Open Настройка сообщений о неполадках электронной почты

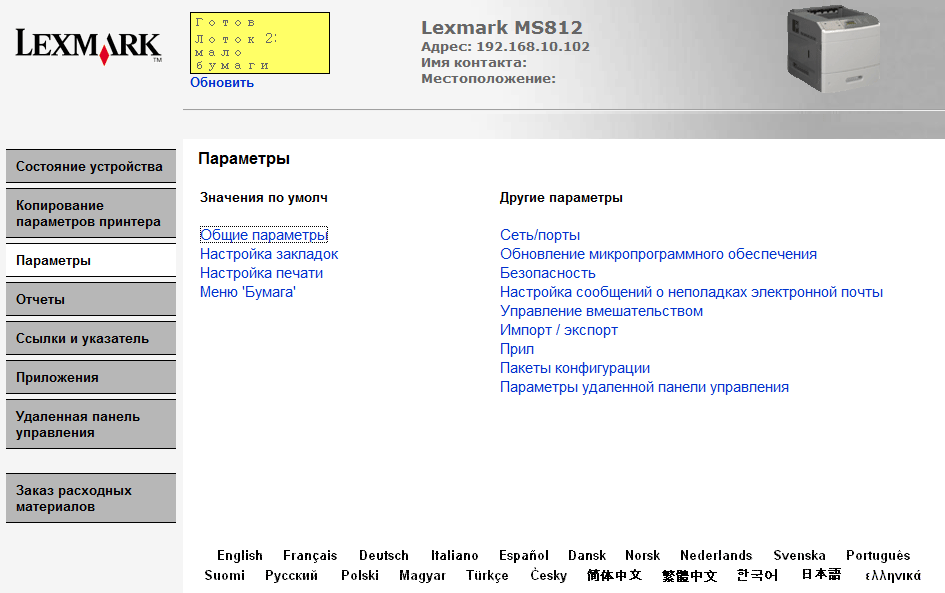[x=691, y=292]
